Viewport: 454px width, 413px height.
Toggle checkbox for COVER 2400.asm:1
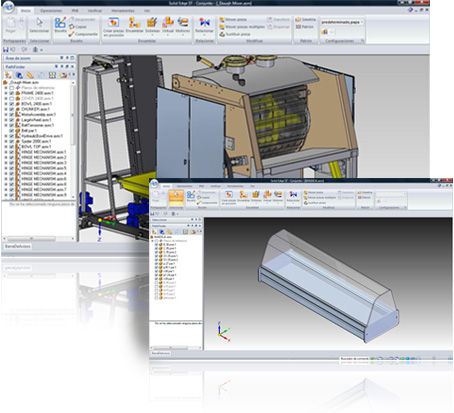pyautogui.click(x=12, y=98)
